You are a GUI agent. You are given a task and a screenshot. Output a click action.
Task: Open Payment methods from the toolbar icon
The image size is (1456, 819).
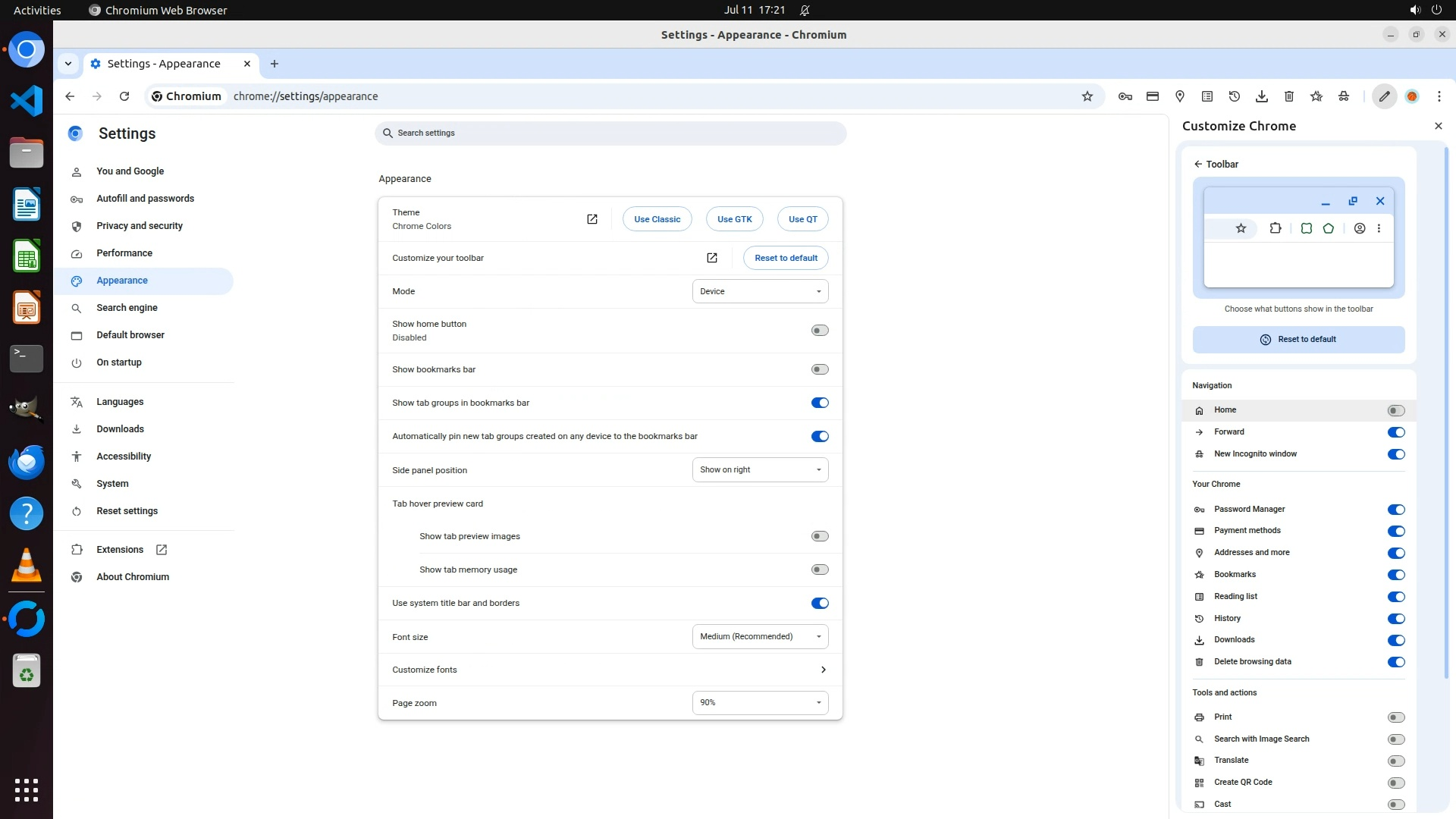pyautogui.click(x=1153, y=96)
